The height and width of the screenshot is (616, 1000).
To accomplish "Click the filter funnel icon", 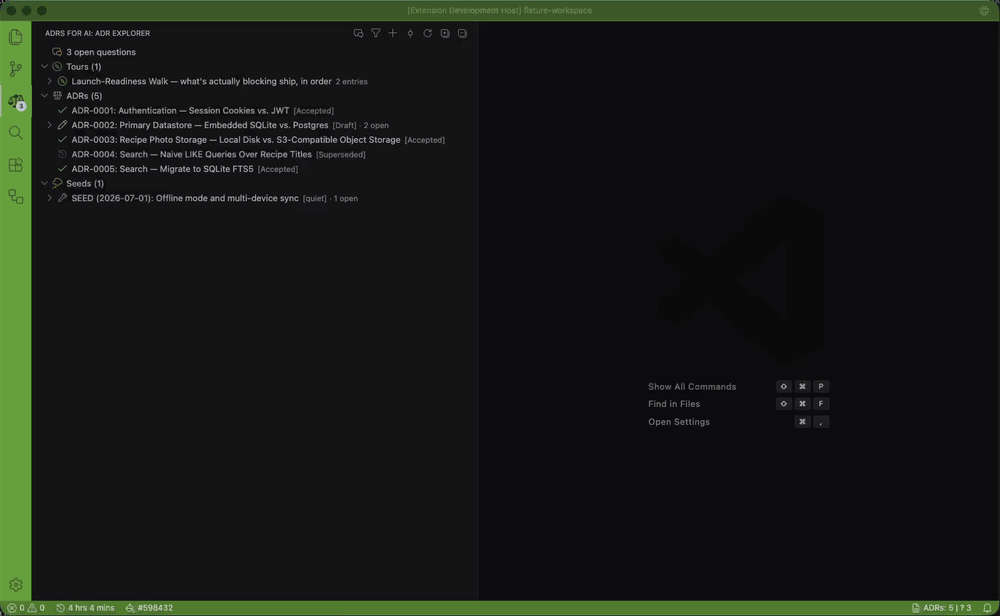I will [x=376, y=33].
